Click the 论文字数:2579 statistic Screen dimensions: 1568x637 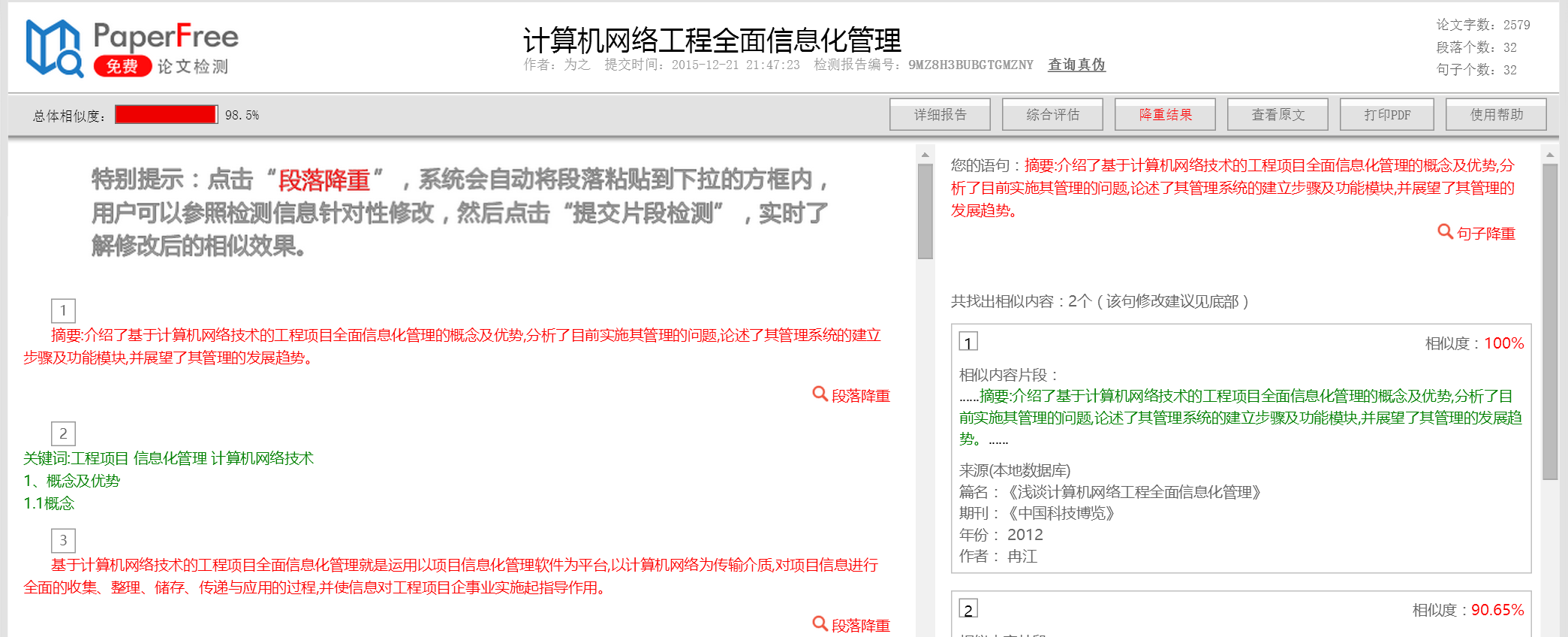pyautogui.click(x=1483, y=25)
